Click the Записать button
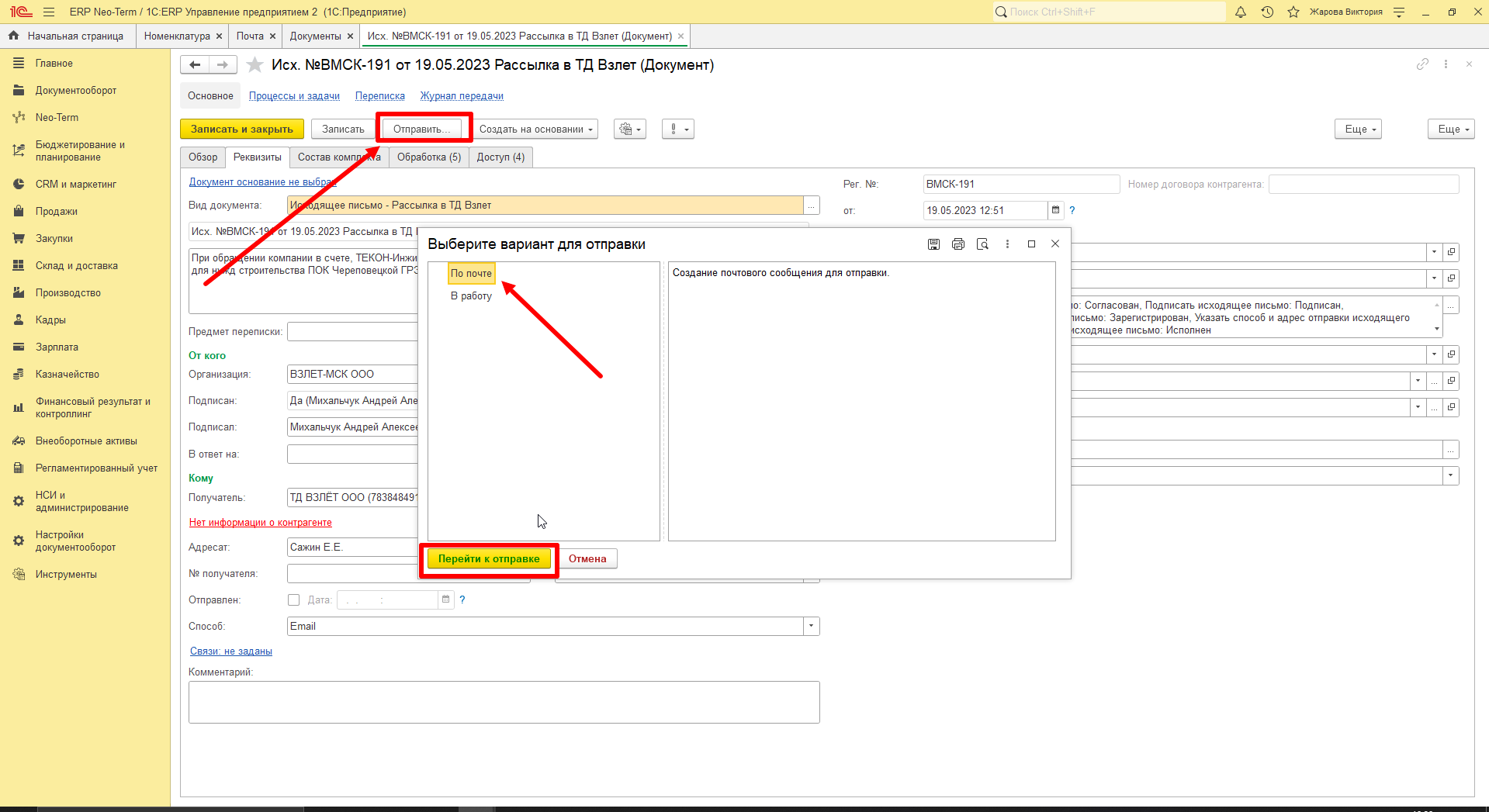 pos(343,130)
